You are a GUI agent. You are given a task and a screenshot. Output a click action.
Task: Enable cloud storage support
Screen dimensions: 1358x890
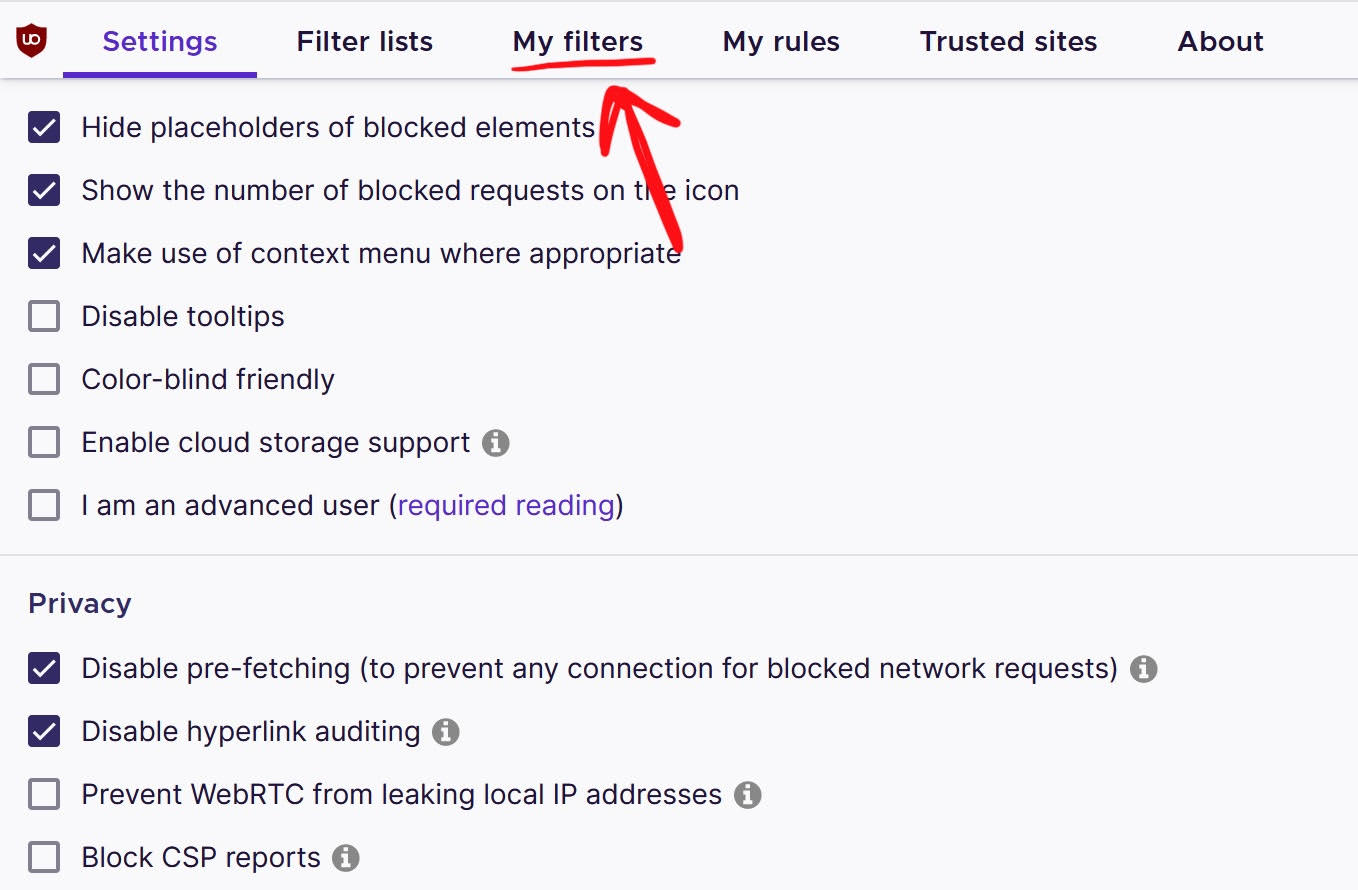point(43,442)
